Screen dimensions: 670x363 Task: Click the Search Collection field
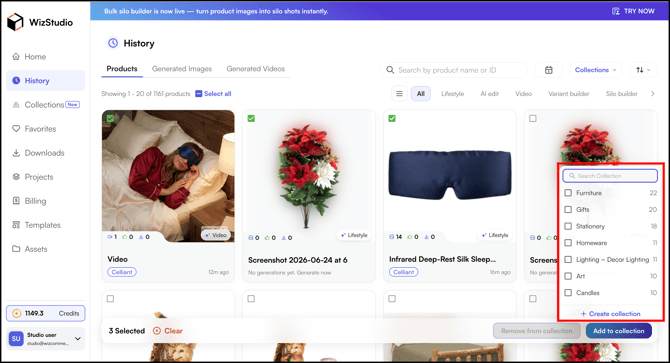pos(610,176)
